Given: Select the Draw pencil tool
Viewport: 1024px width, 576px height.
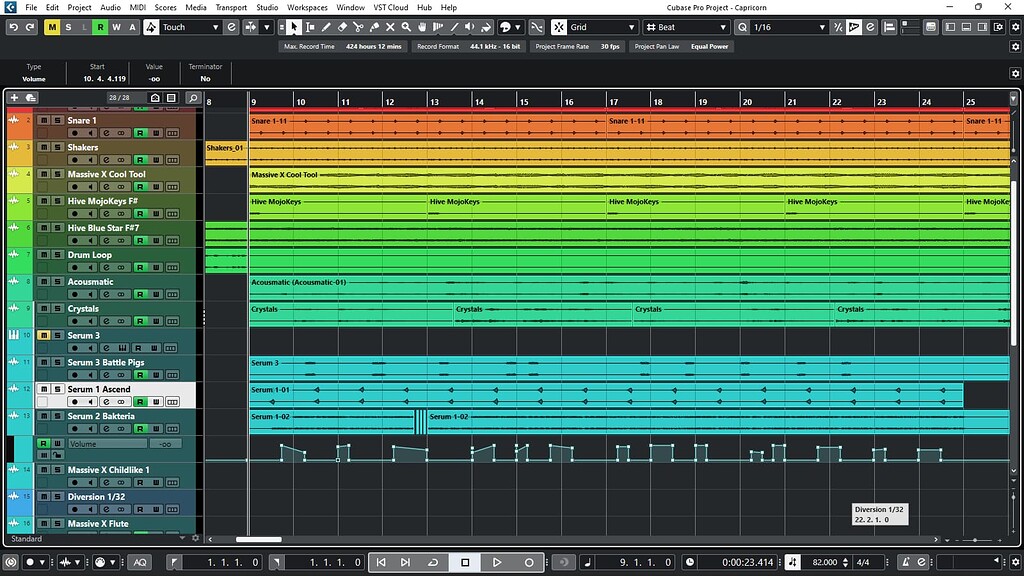Looking at the screenshot, I should pos(327,27).
